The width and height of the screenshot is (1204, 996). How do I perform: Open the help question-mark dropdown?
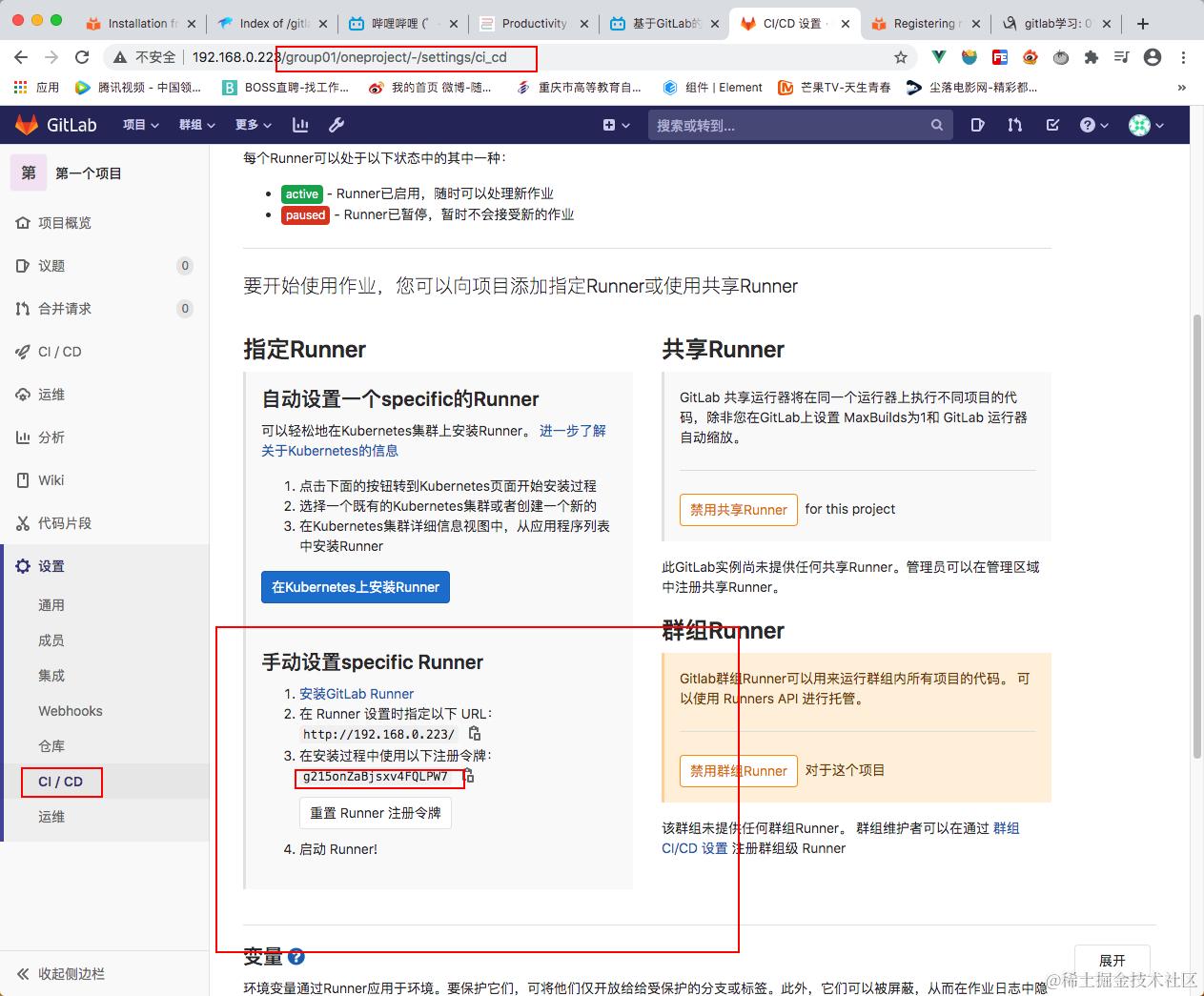(x=1090, y=125)
